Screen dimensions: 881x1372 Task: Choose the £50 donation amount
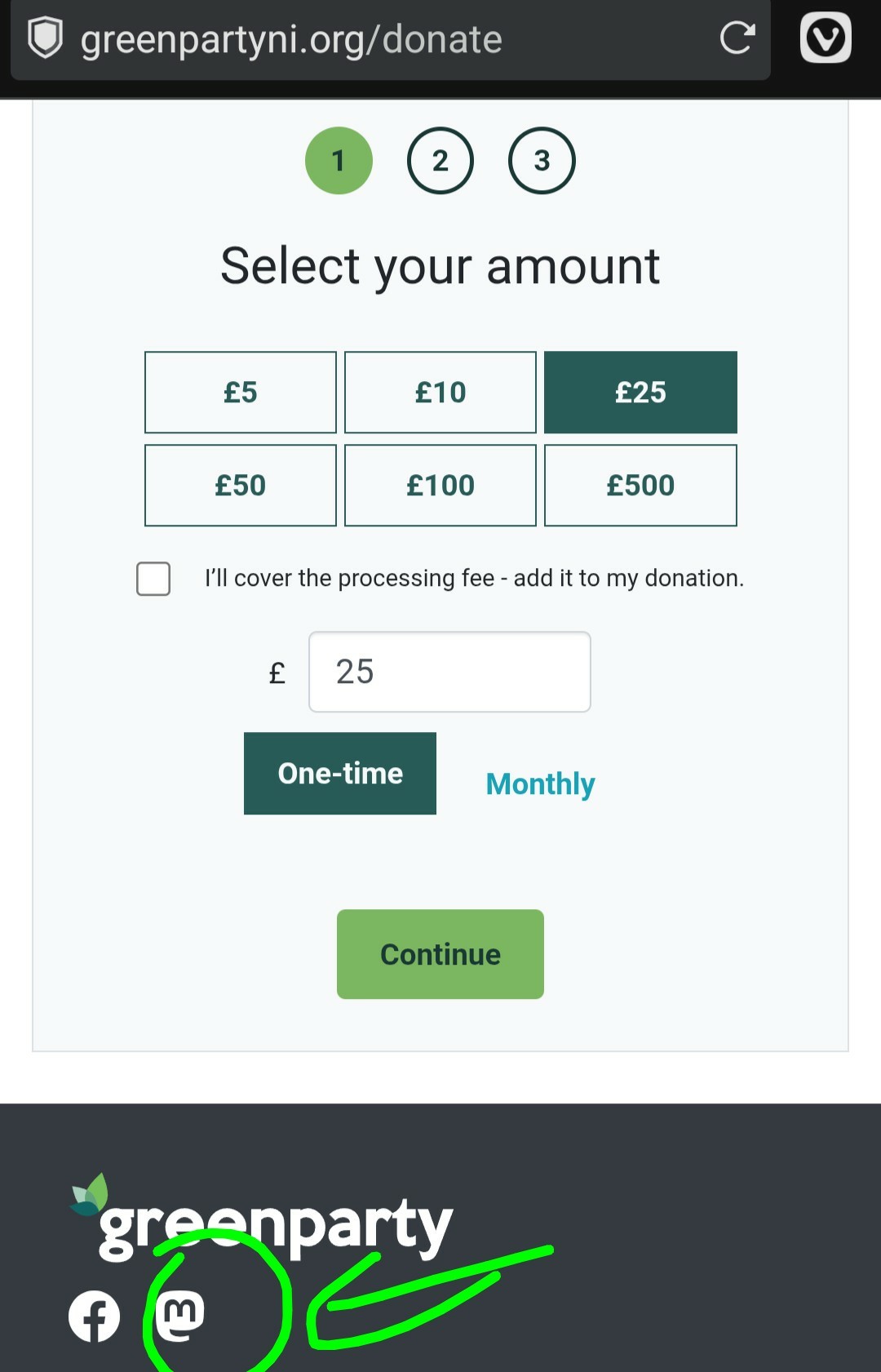[x=241, y=486]
